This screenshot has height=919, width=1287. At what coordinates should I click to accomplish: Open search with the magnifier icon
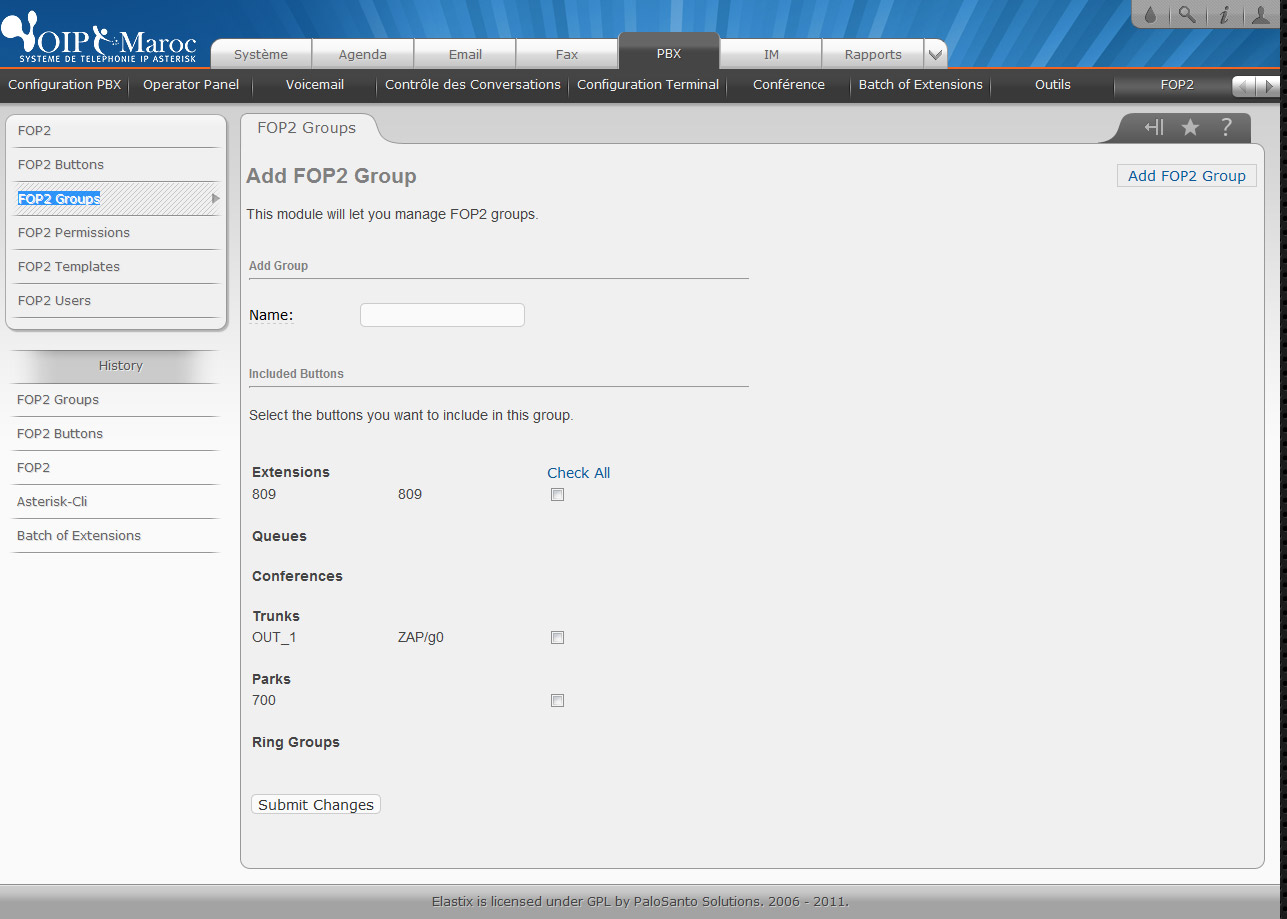pyautogui.click(x=1186, y=15)
